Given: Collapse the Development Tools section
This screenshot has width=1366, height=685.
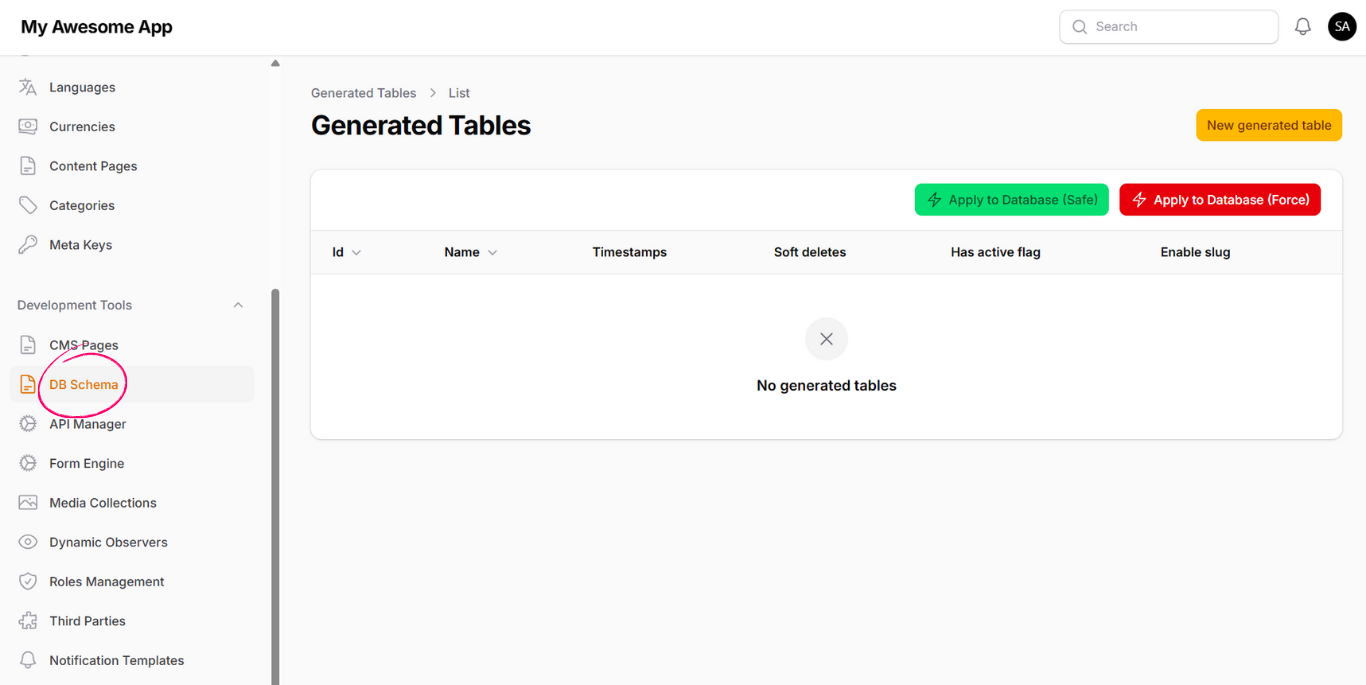Looking at the screenshot, I should [238, 305].
